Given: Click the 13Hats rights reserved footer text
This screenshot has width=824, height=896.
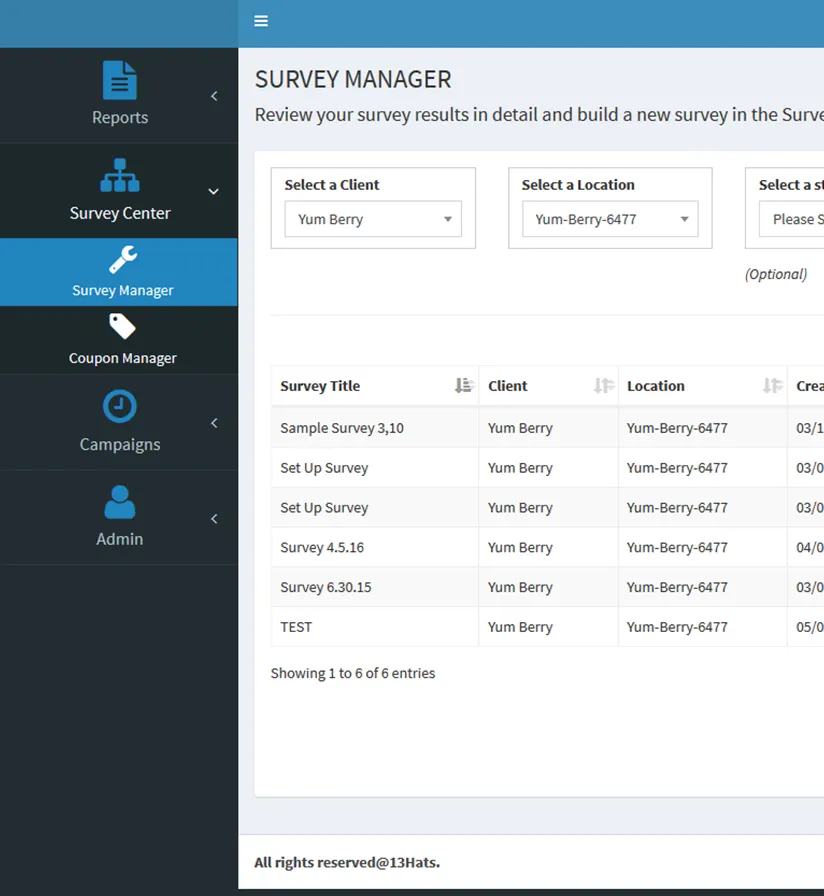Looking at the screenshot, I should (347, 862).
